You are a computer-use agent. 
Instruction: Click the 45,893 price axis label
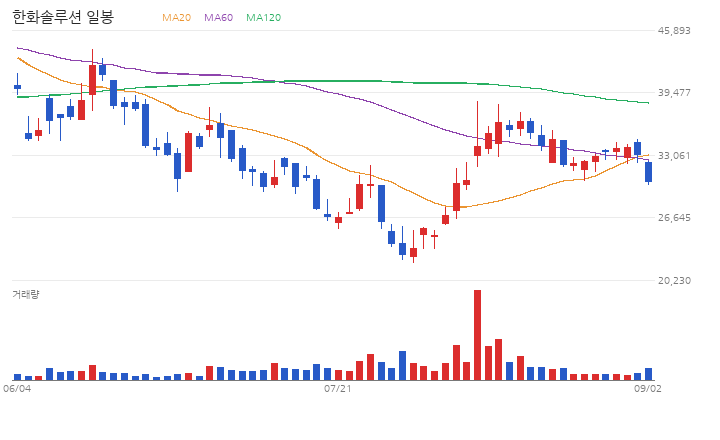pos(674,31)
